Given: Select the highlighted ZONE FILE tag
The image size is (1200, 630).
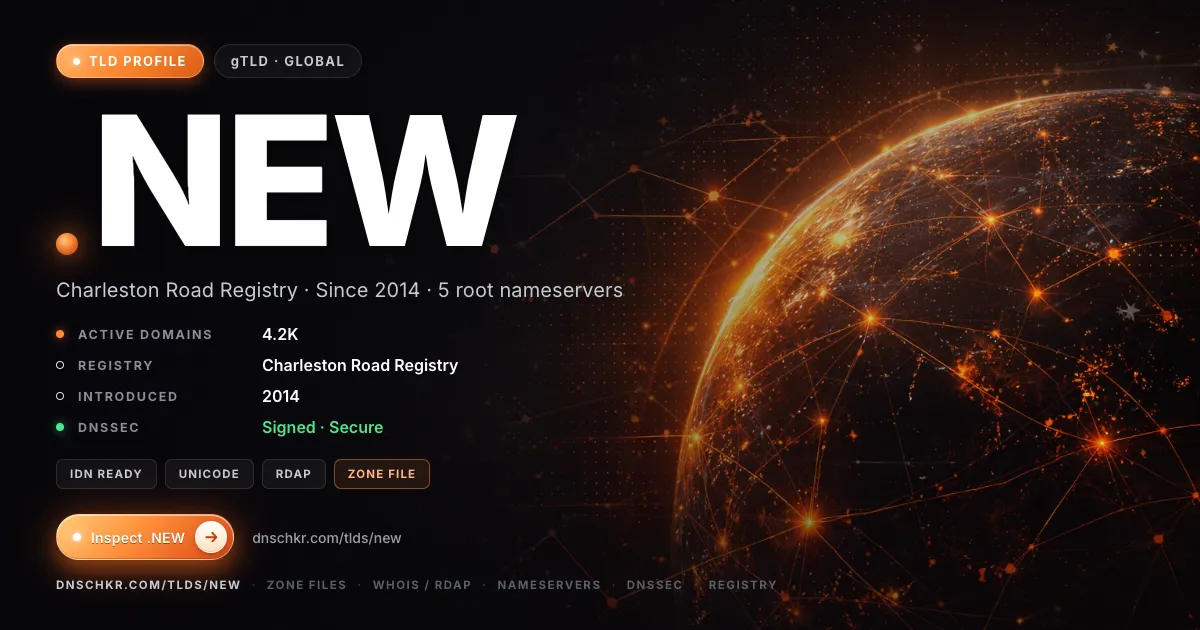Looking at the screenshot, I should click(x=382, y=474).
